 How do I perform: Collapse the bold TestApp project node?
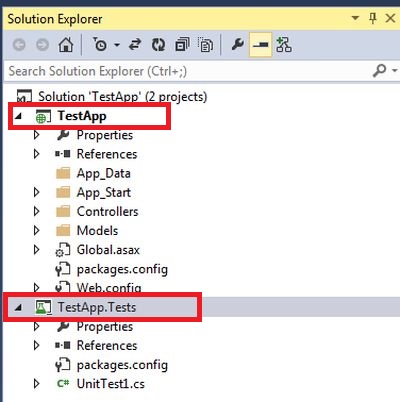click(x=18, y=116)
